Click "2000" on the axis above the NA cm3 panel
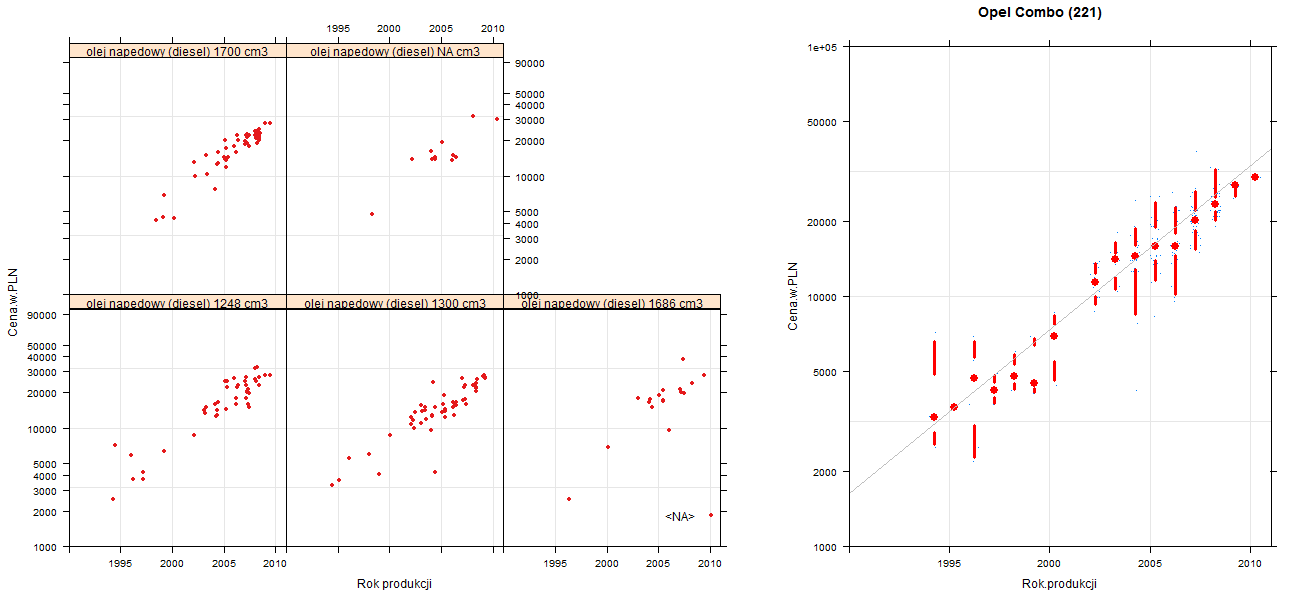The width and height of the screenshot is (1300, 600). 389,29
